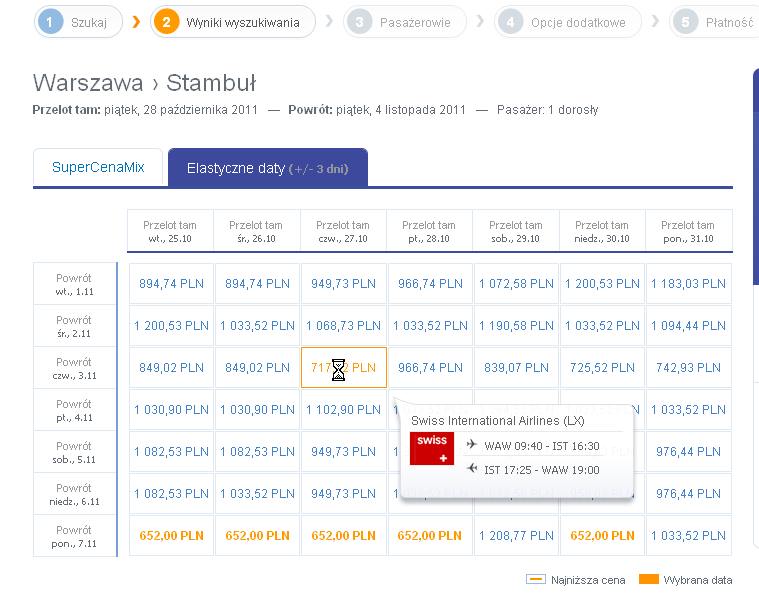The width and height of the screenshot is (759, 596).
Task: Click step 3 Pasażerowie
Action: point(405,22)
